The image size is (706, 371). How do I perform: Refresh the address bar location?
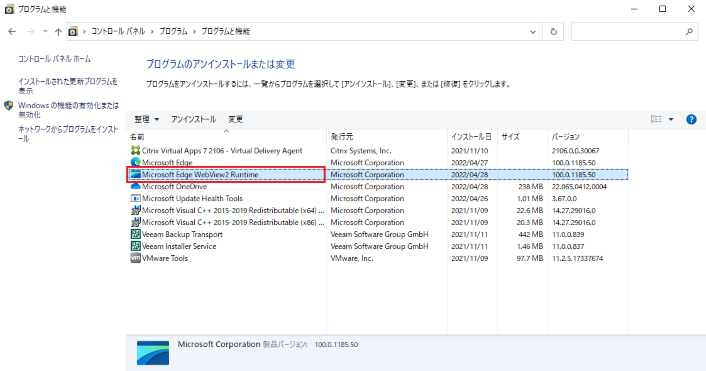553,32
